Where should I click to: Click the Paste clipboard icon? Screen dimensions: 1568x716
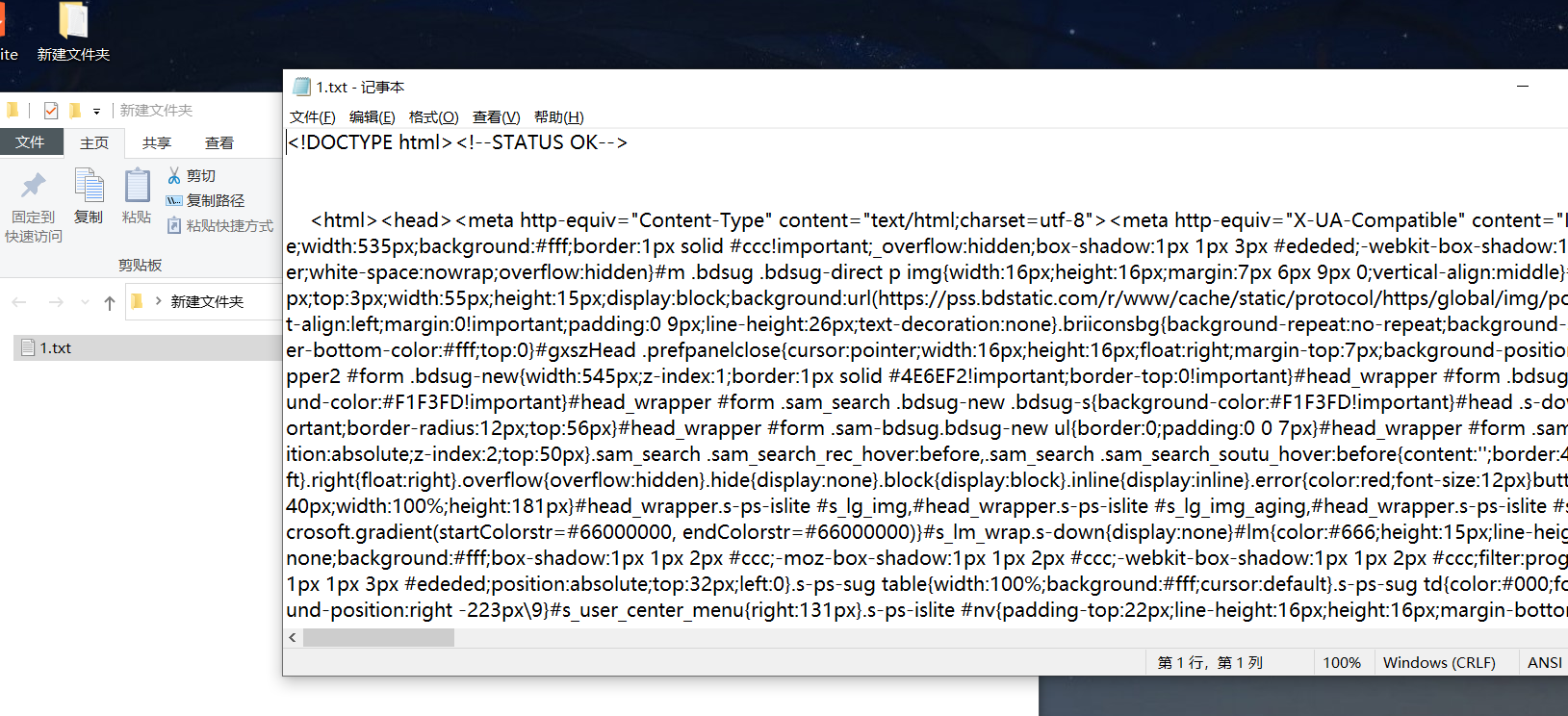(x=138, y=185)
